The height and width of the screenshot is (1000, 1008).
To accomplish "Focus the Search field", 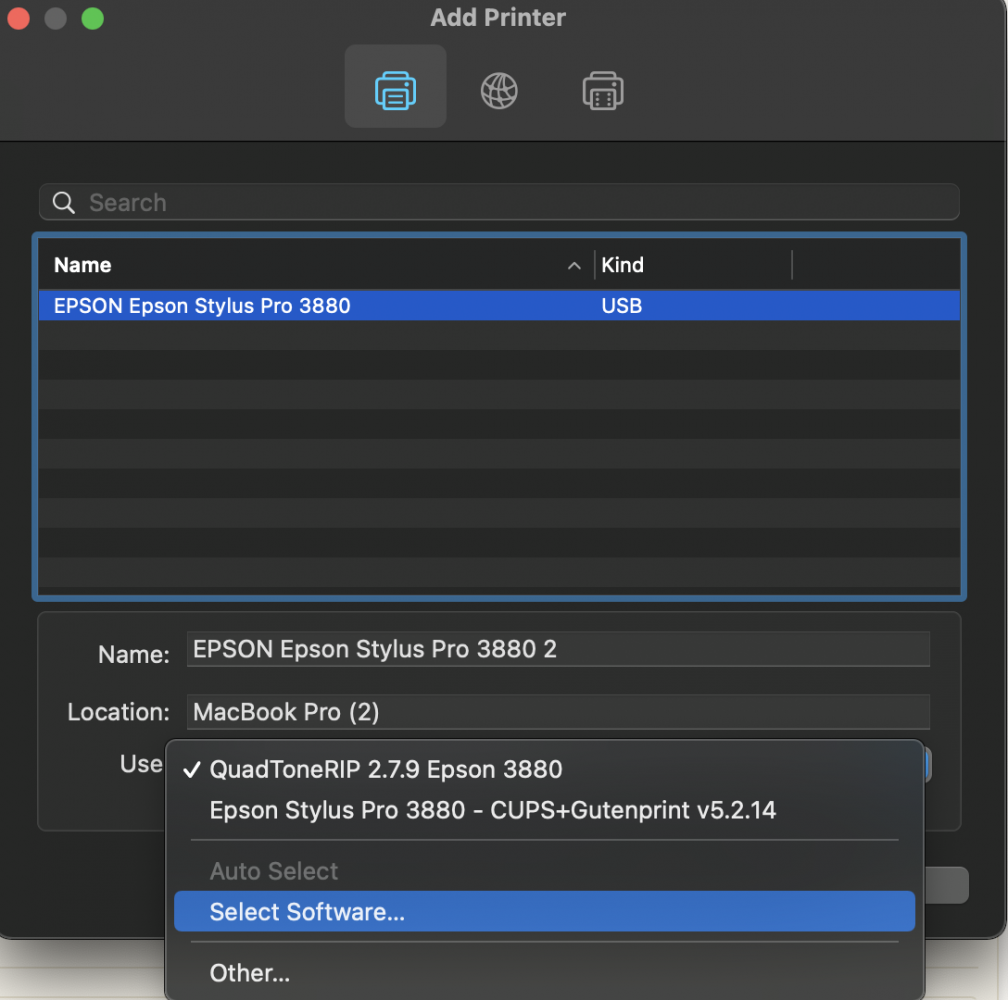I will point(499,202).
